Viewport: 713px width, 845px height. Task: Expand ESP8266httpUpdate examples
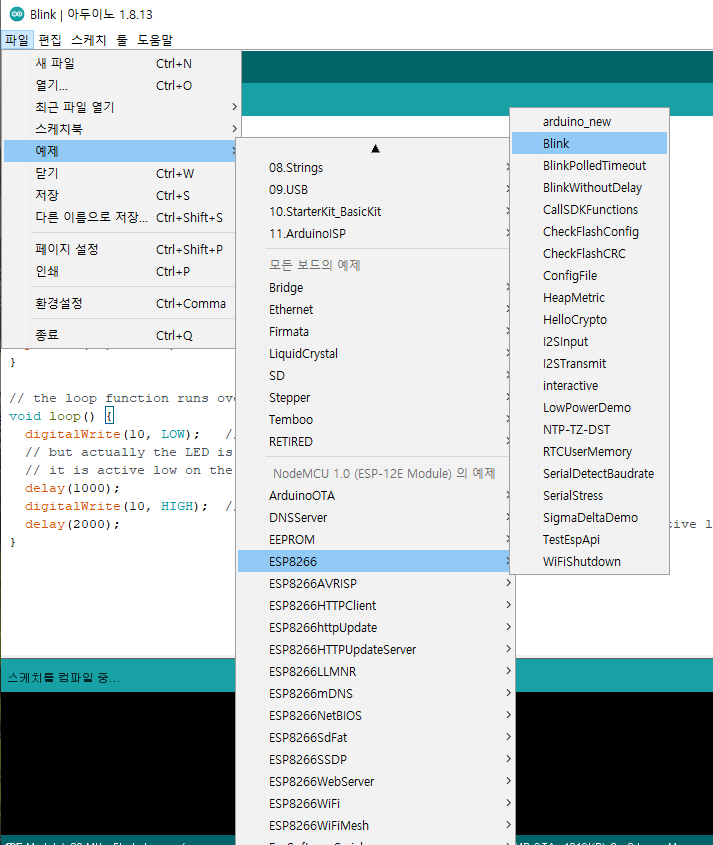click(376, 628)
